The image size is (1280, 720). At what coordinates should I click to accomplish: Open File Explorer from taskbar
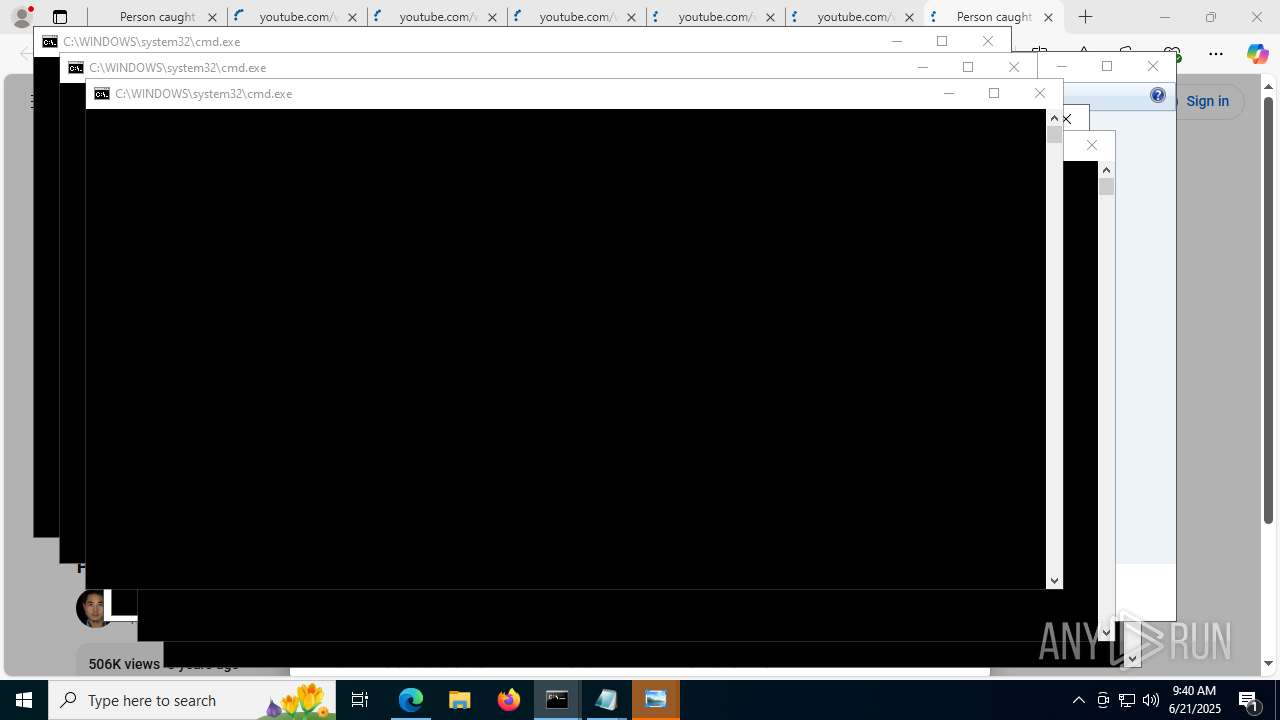[459, 700]
